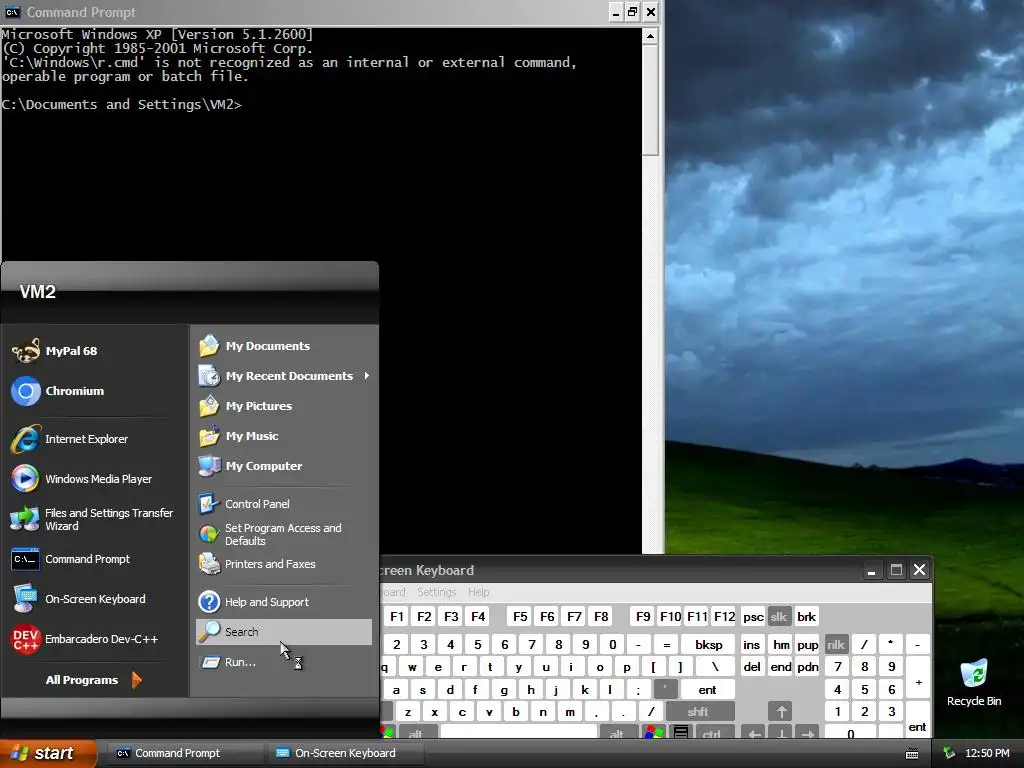The width and height of the screenshot is (1024, 768).
Task: Click the application menu key icon
Action: [x=680, y=733]
